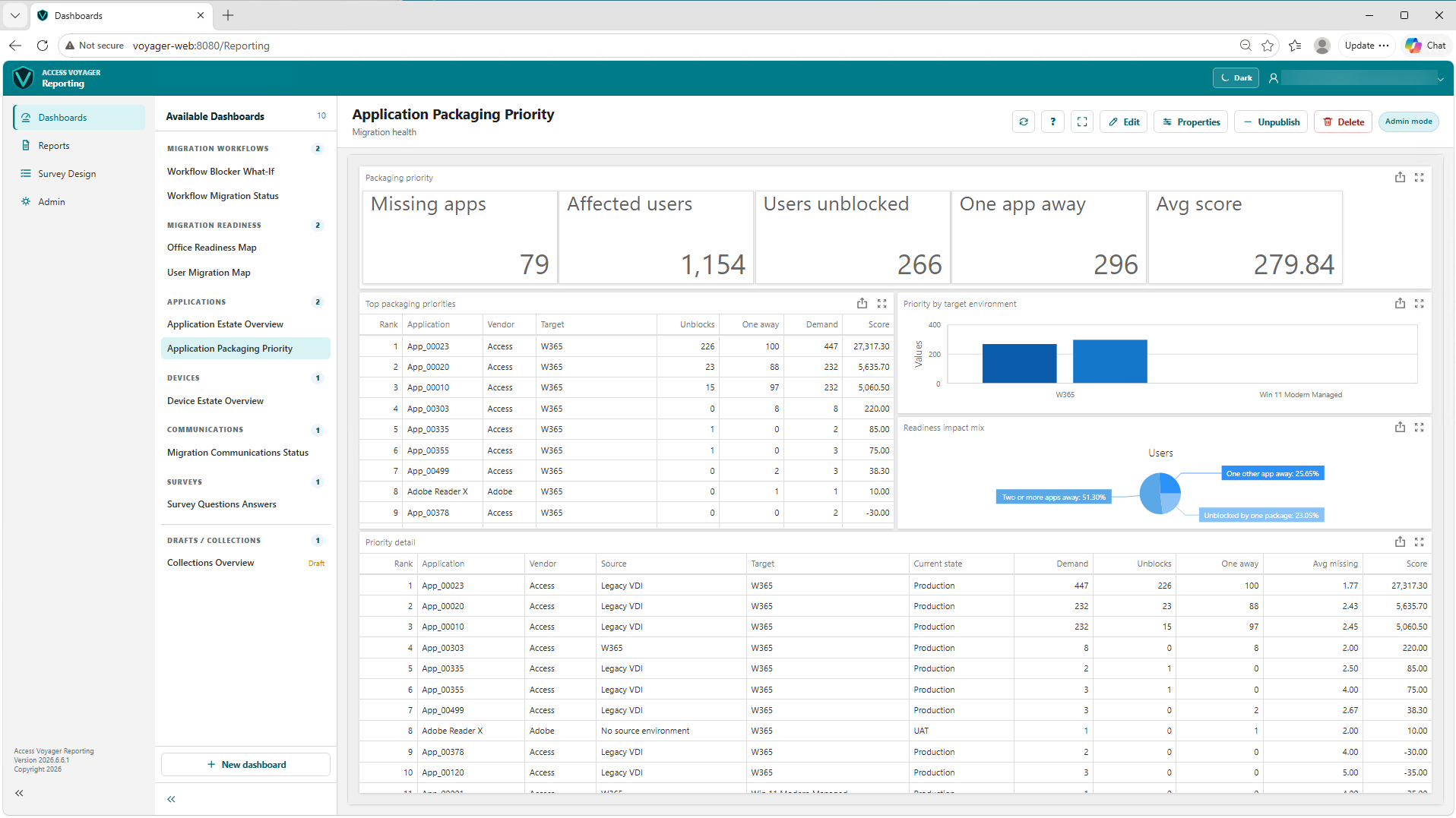Select App_00023 row in Top priorities

[x=626, y=346]
